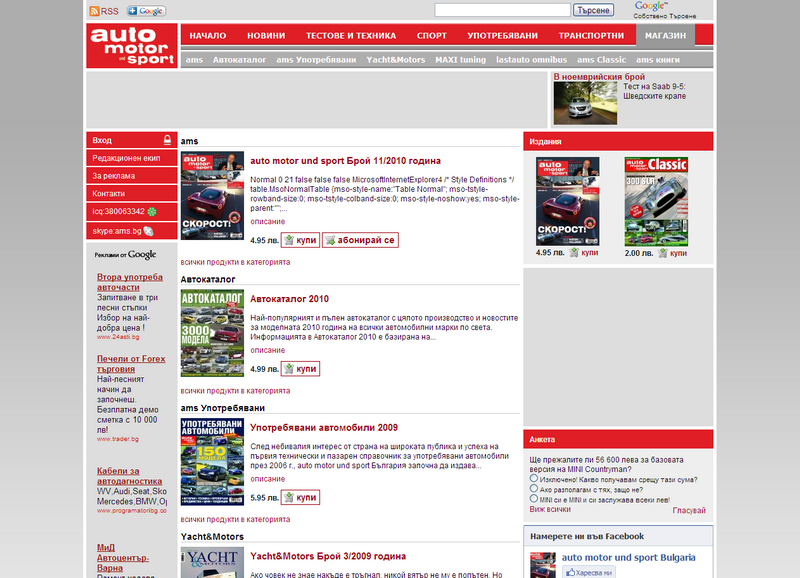Open ams Classic submenu item
Viewport: 800px width, 578px height.
602,60
